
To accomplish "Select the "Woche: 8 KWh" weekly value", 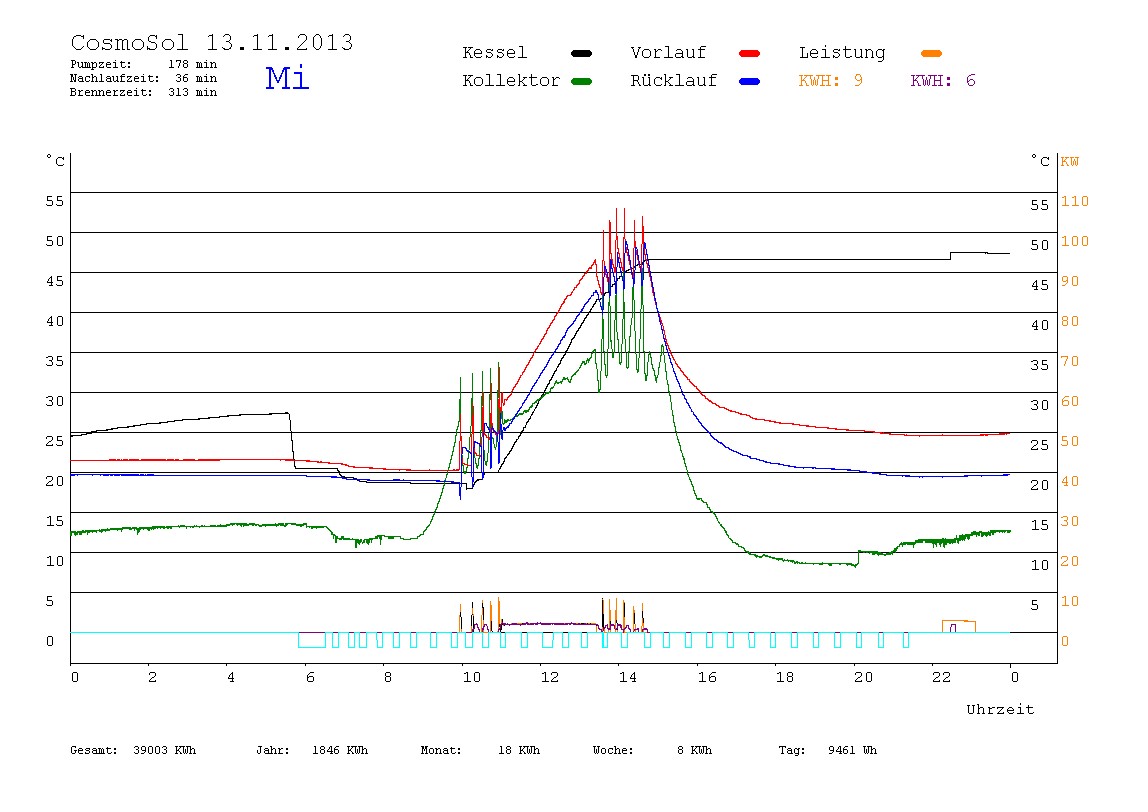I will (x=652, y=750).
